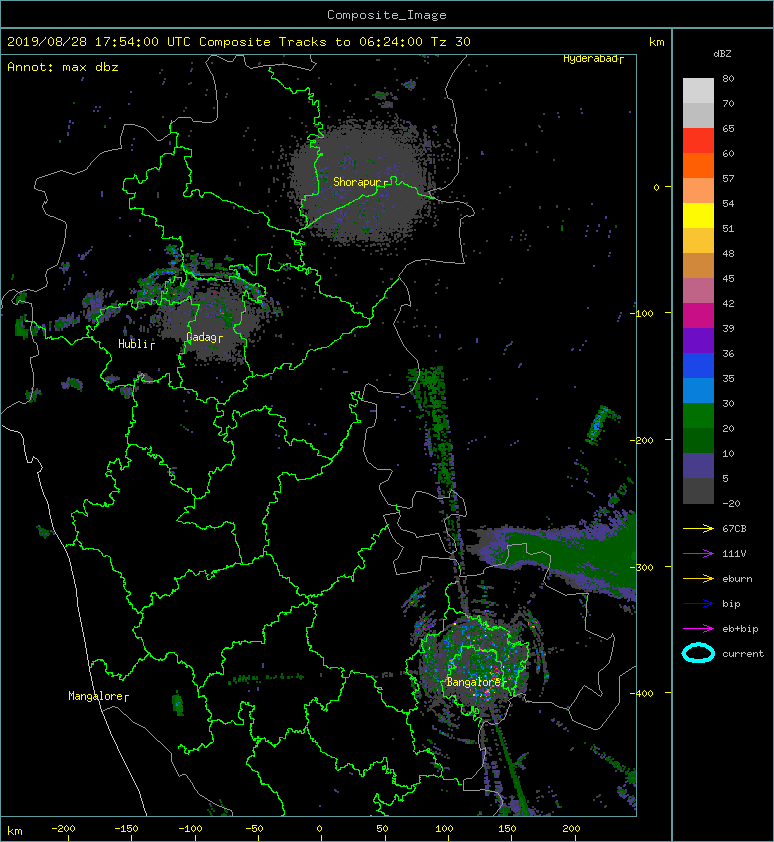Click the yellow 67CB arrow legend symbol

[x=698, y=528]
